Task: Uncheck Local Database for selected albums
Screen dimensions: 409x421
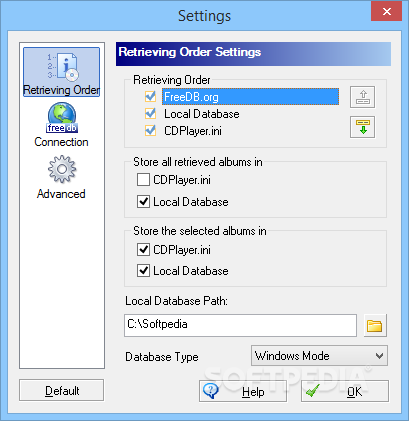Action: (143, 271)
